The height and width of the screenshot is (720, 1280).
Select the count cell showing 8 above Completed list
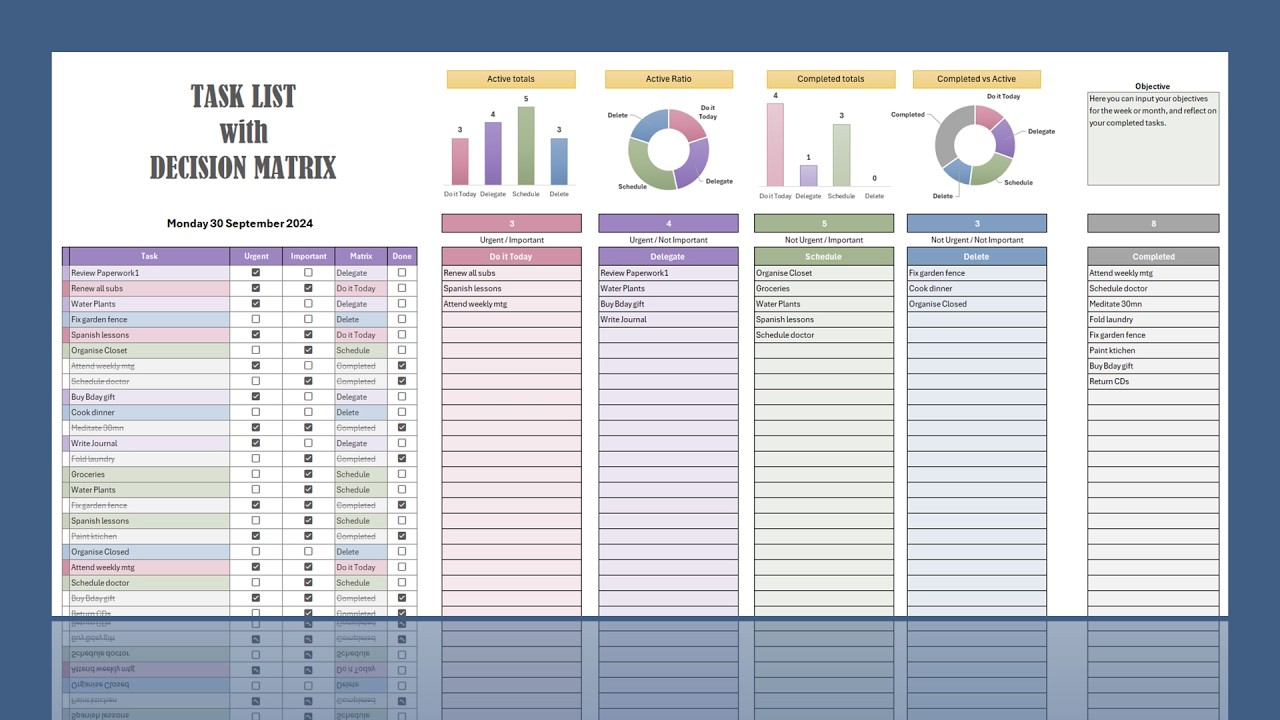1153,223
